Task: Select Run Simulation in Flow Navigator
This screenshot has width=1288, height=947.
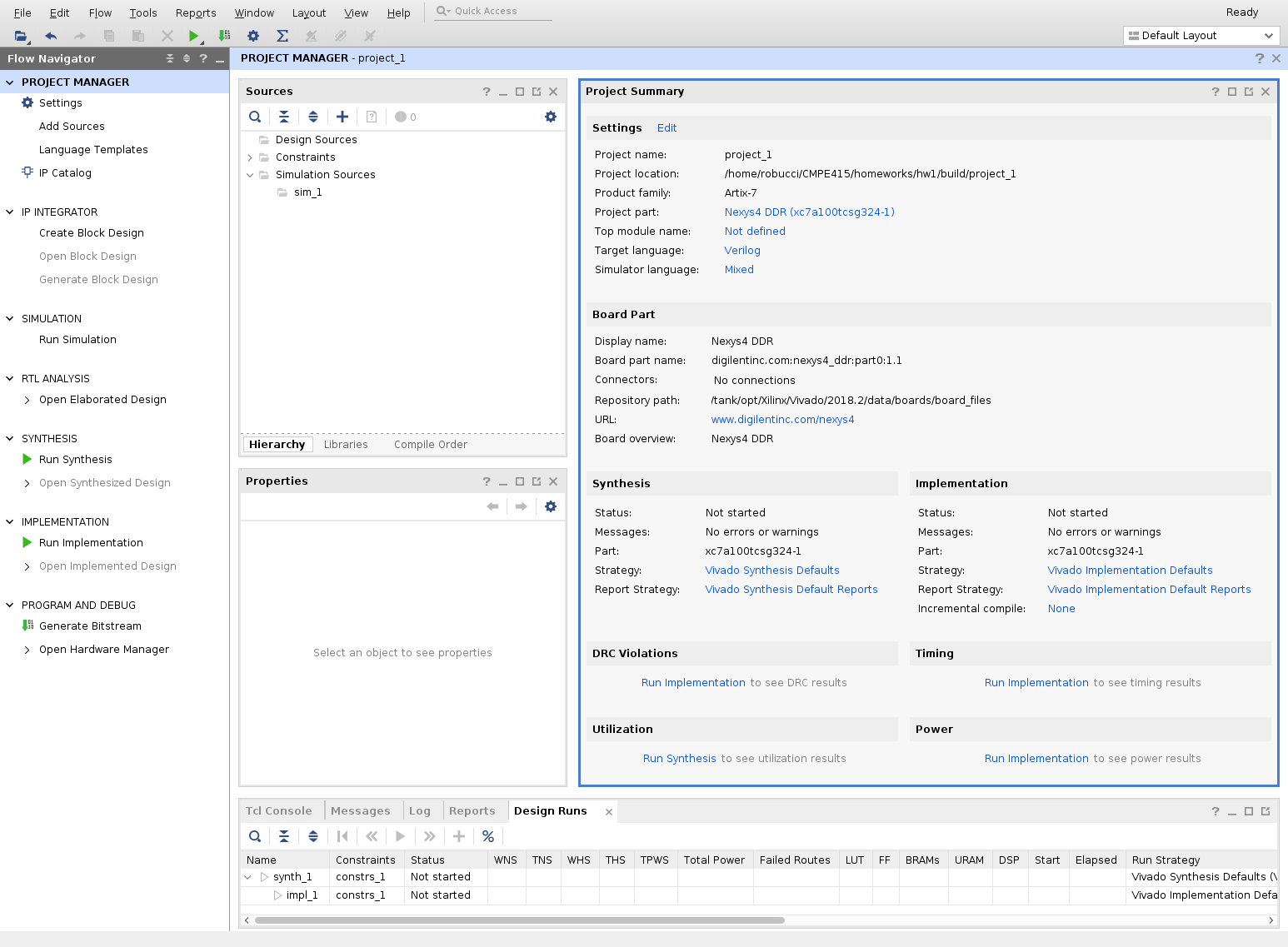Action: point(77,340)
